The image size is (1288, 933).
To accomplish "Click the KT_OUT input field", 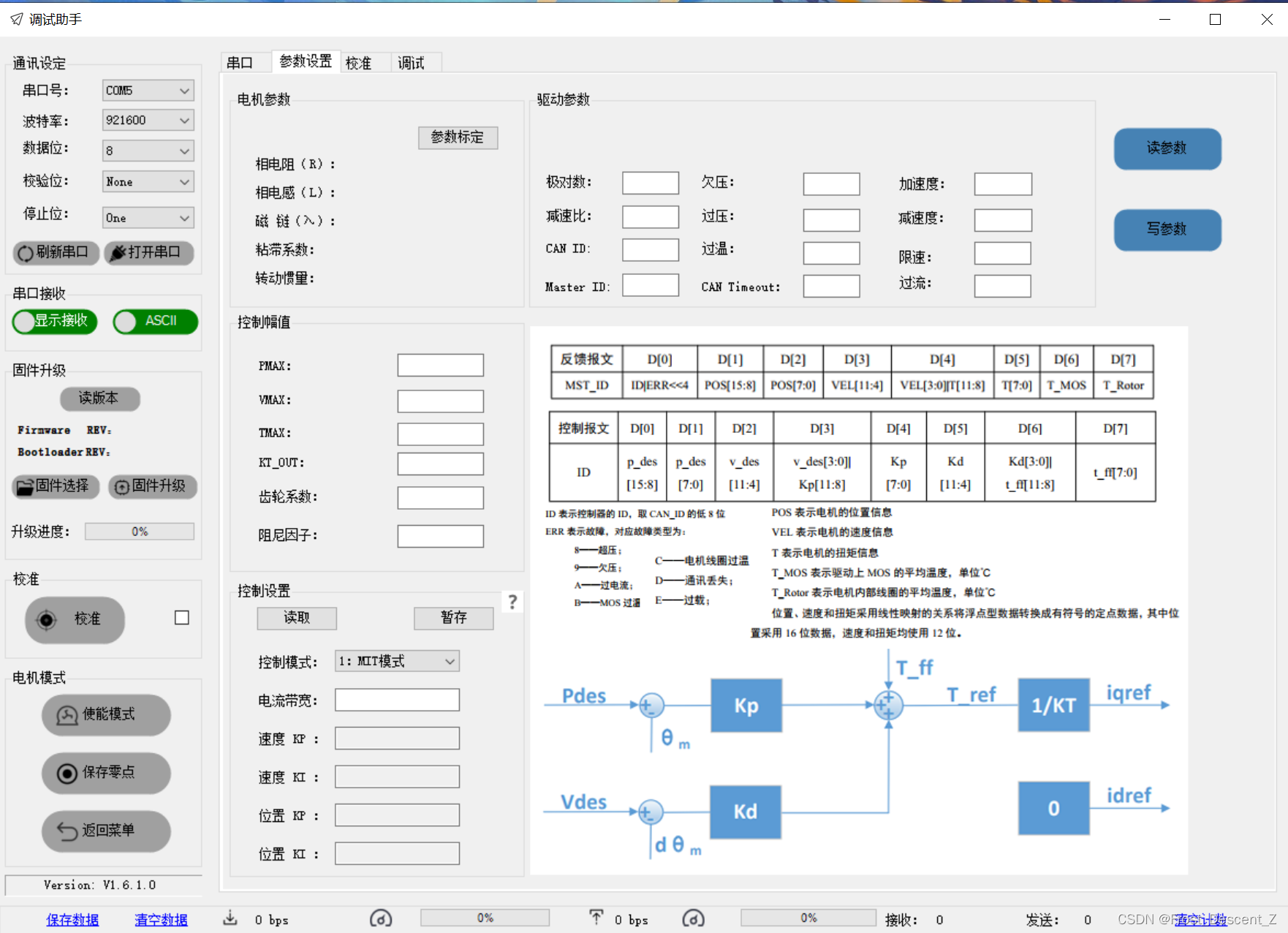I will pyautogui.click(x=440, y=464).
